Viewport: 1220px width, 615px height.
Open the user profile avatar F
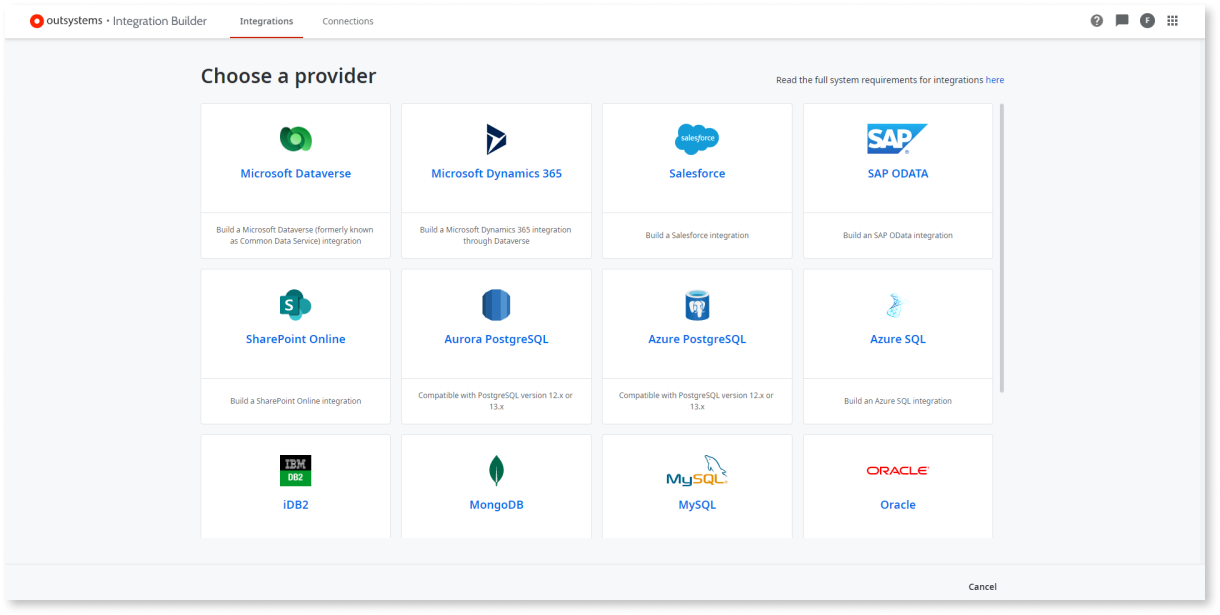1147,20
